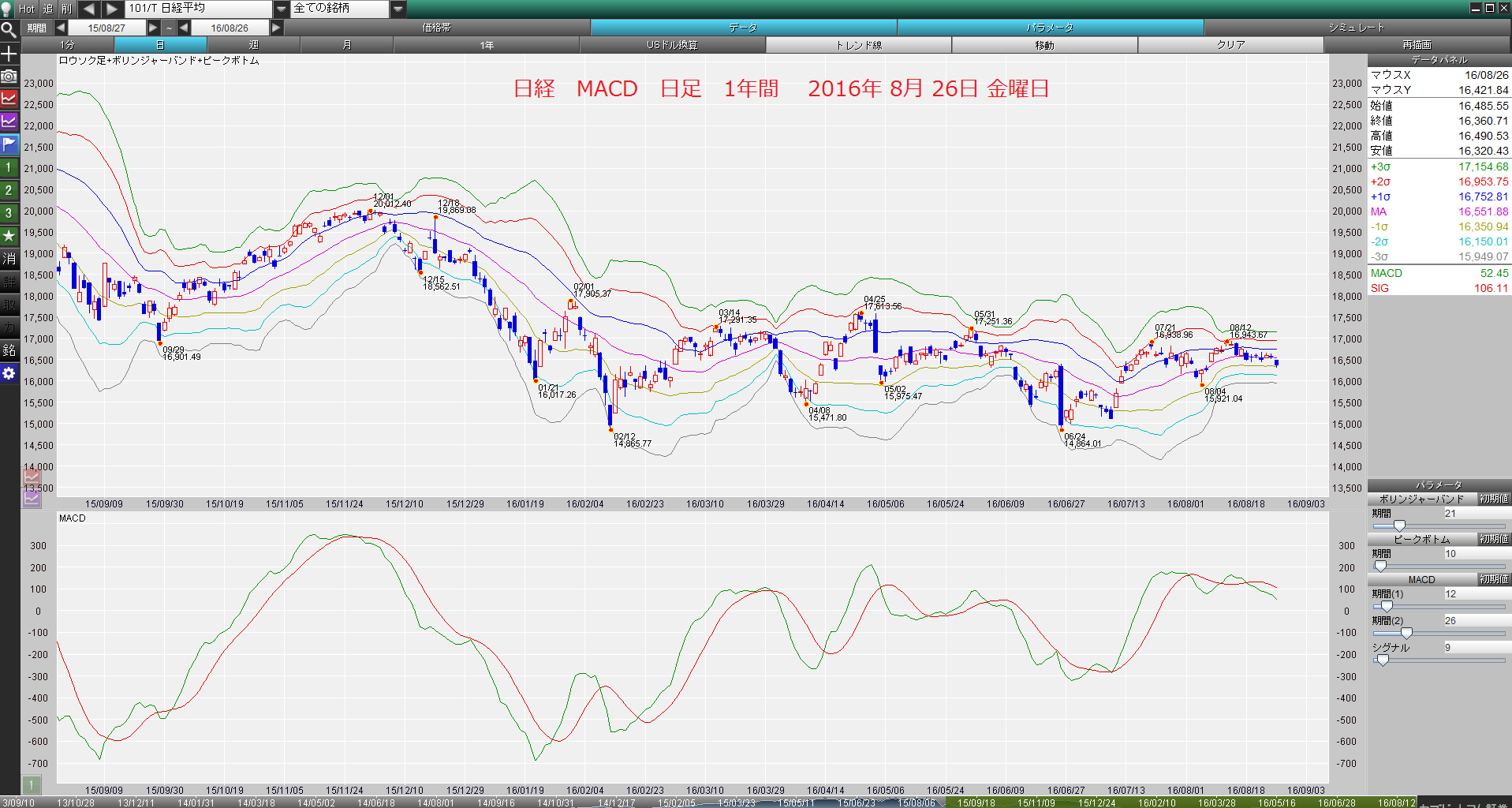The image size is (1512, 808).
Task: Click the camera snapshot icon
Action: 9,77
